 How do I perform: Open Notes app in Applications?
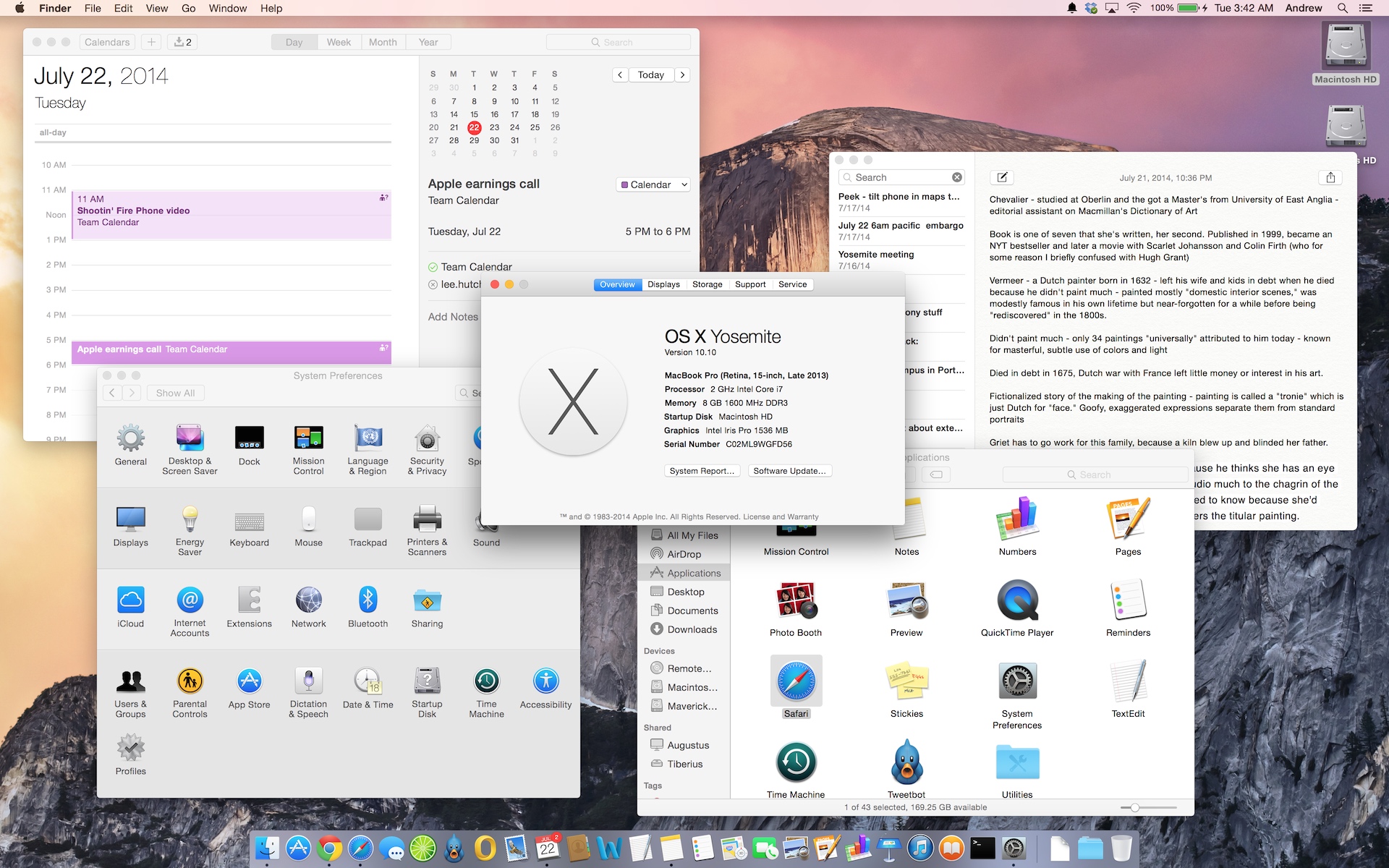point(905,519)
